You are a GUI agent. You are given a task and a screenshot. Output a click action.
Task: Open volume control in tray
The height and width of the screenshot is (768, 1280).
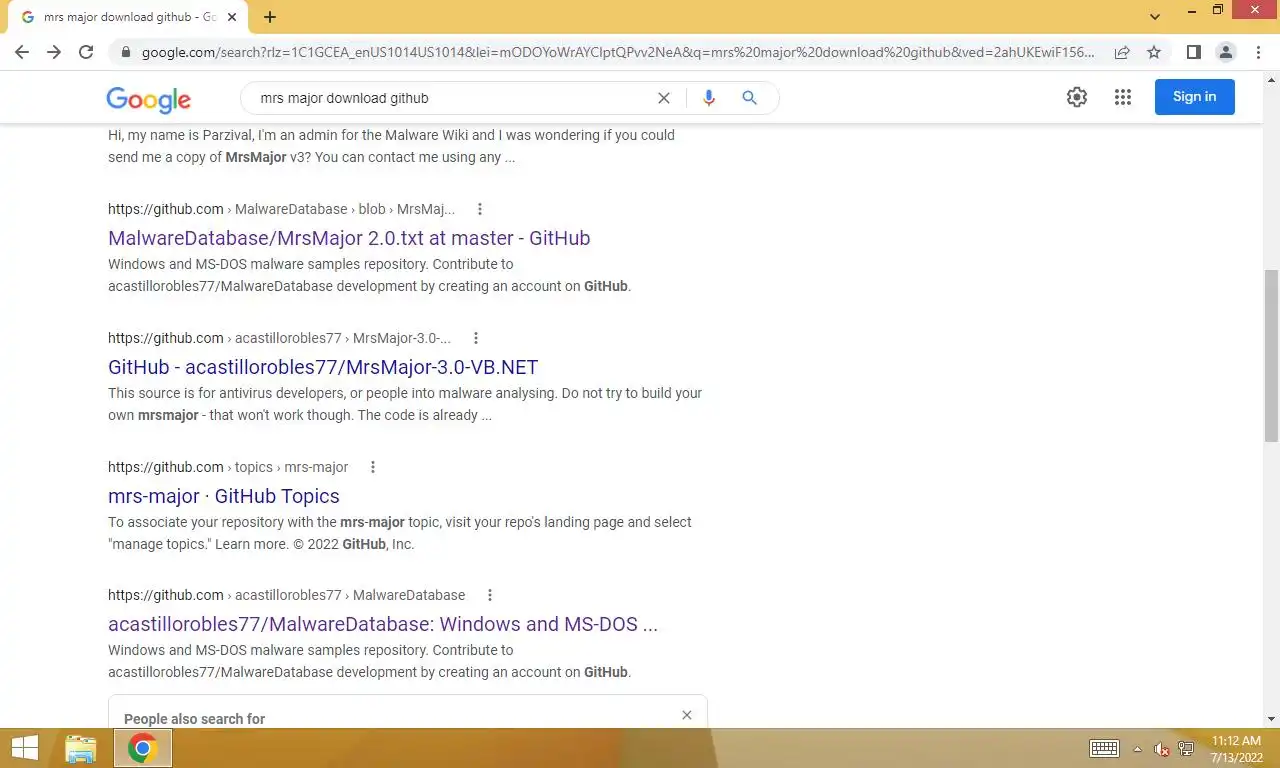(x=1162, y=749)
